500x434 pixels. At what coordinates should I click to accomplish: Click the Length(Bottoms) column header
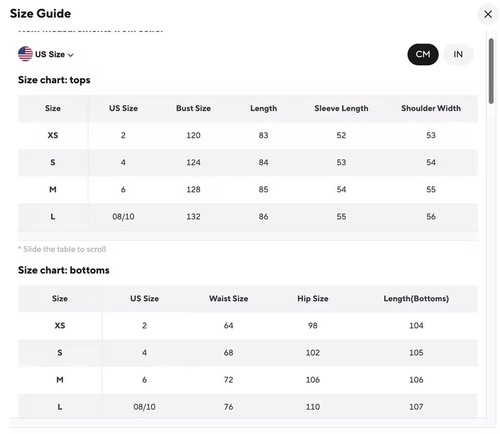tap(416, 299)
